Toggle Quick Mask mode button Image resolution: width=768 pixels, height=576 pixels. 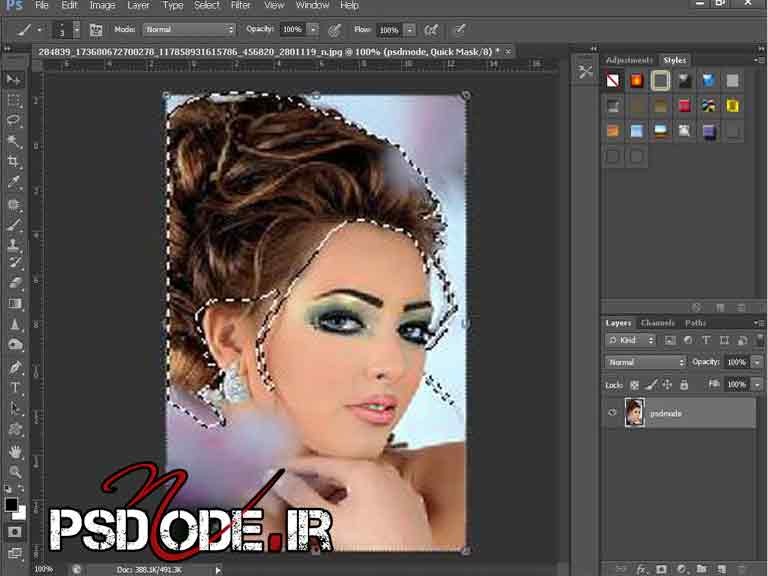coord(14,532)
